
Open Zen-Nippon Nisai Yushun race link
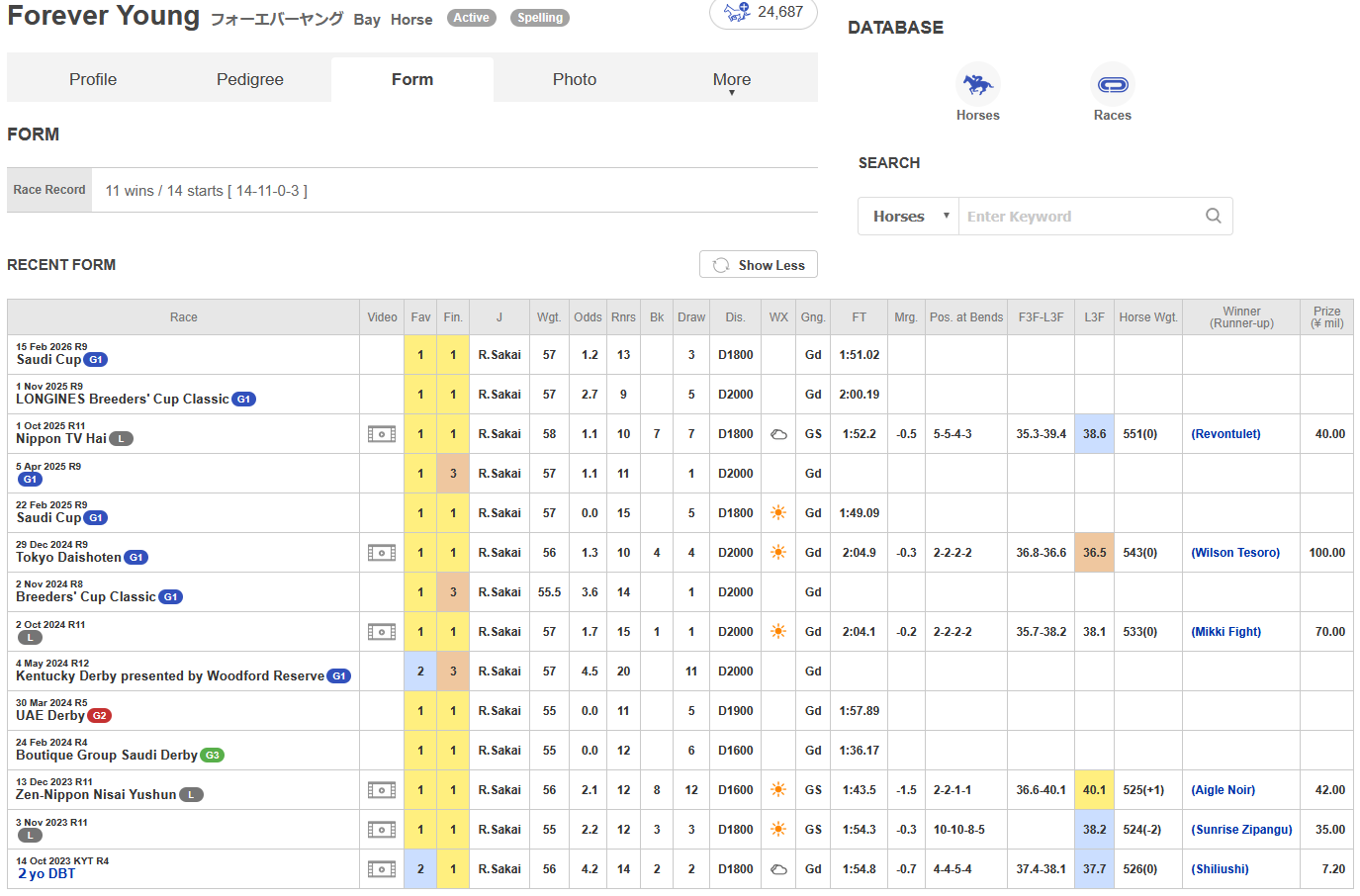point(96,795)
